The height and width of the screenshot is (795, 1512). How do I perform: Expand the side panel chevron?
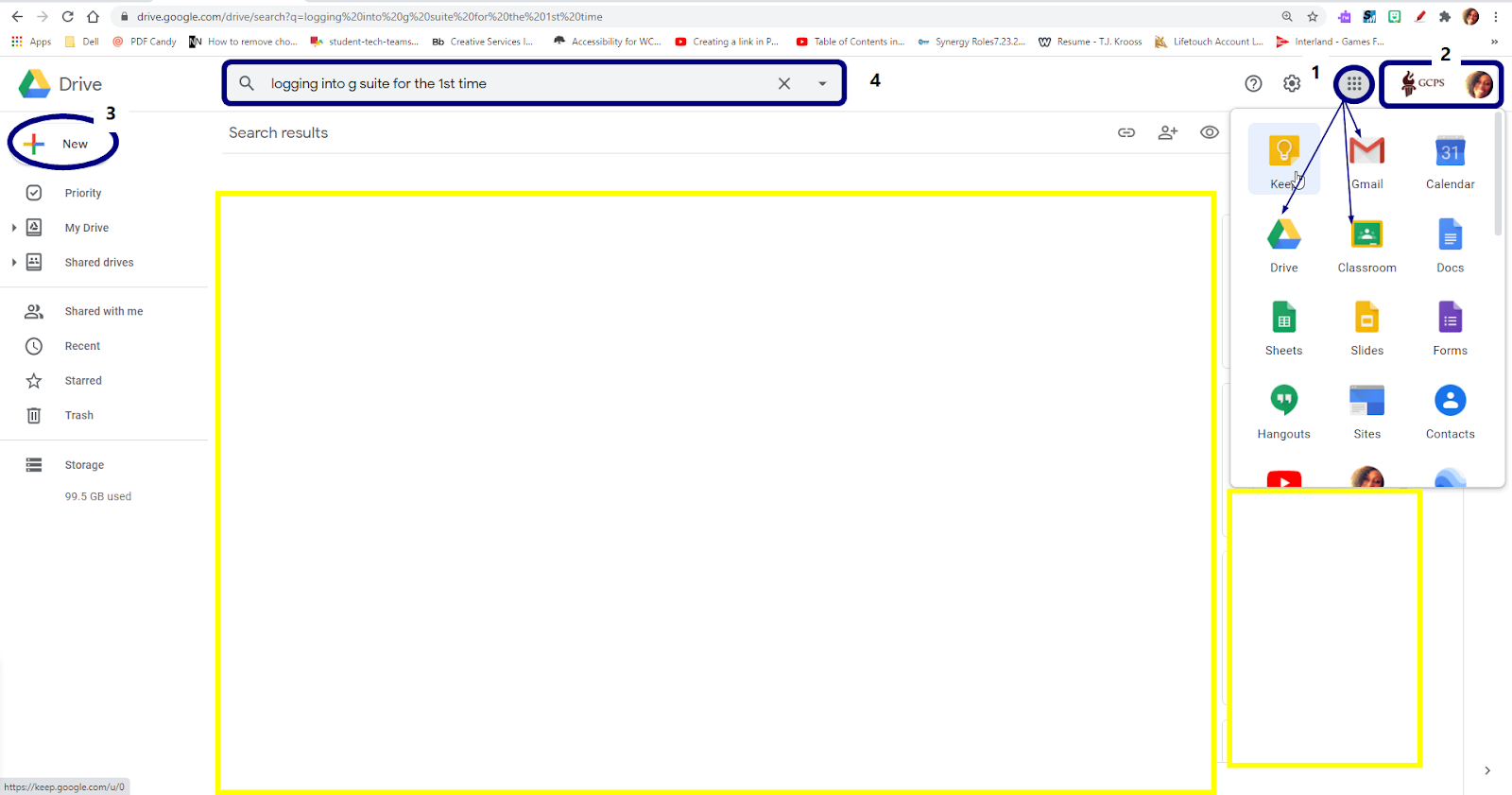point(1487,770)
